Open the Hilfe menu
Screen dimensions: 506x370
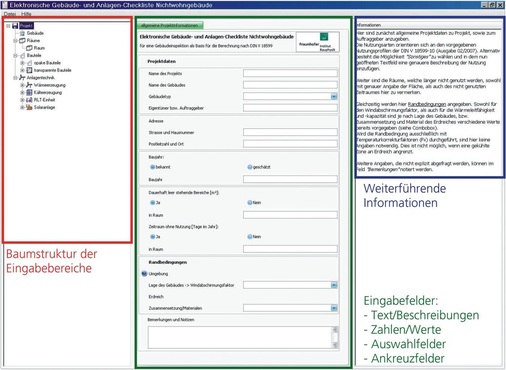[x=26, y=14]
